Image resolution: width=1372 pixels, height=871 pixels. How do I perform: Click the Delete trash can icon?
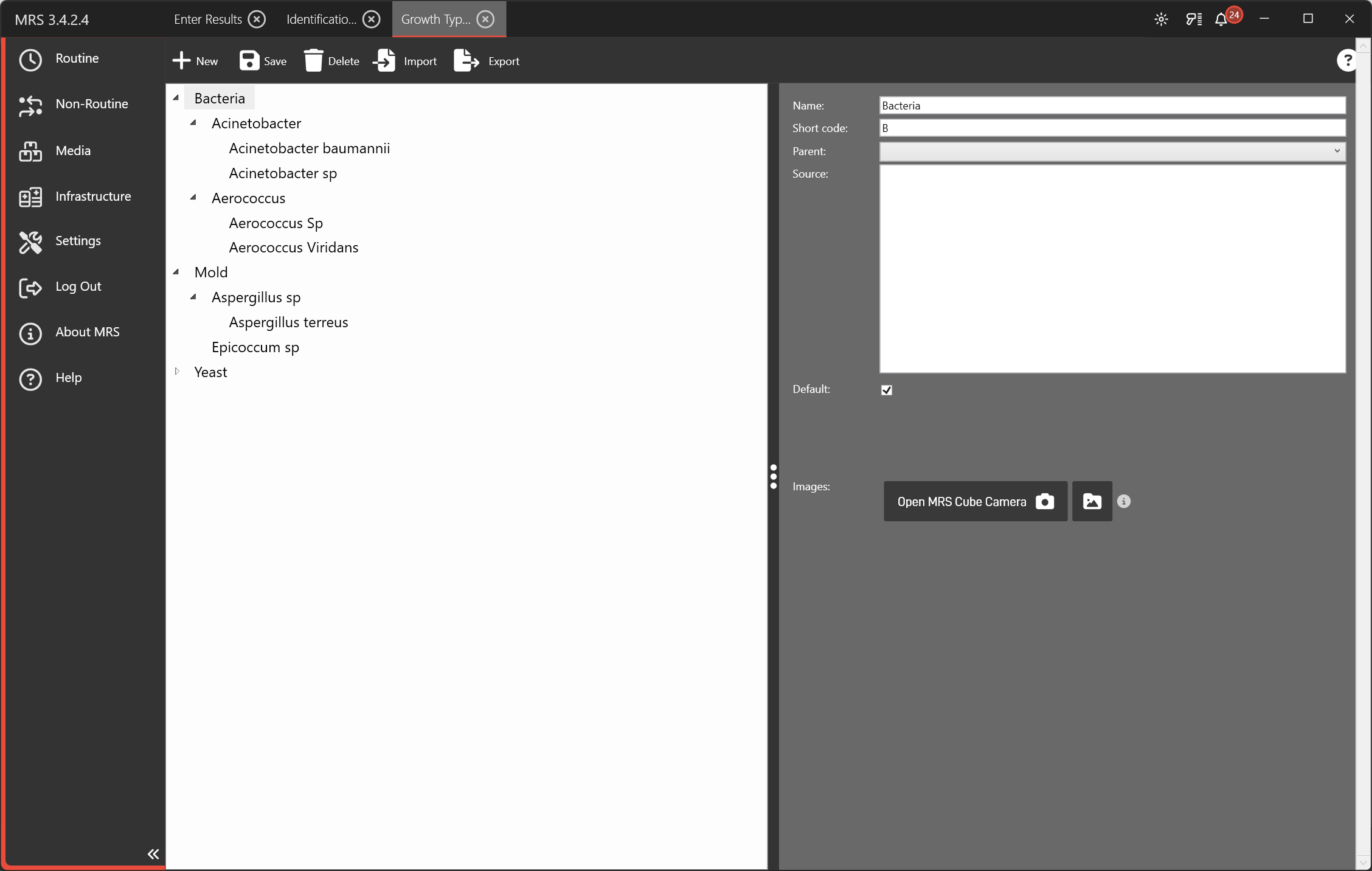pyautogui.click(x=313, y=61)
